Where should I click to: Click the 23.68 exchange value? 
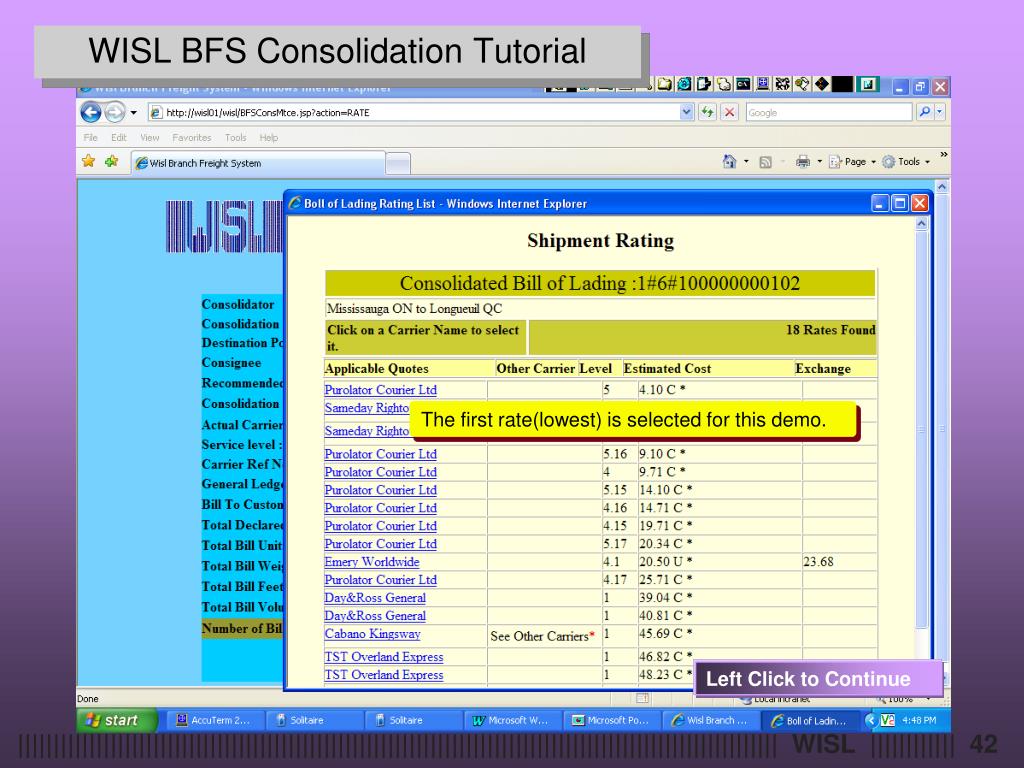pyautogui.click(x=818, y=562)
